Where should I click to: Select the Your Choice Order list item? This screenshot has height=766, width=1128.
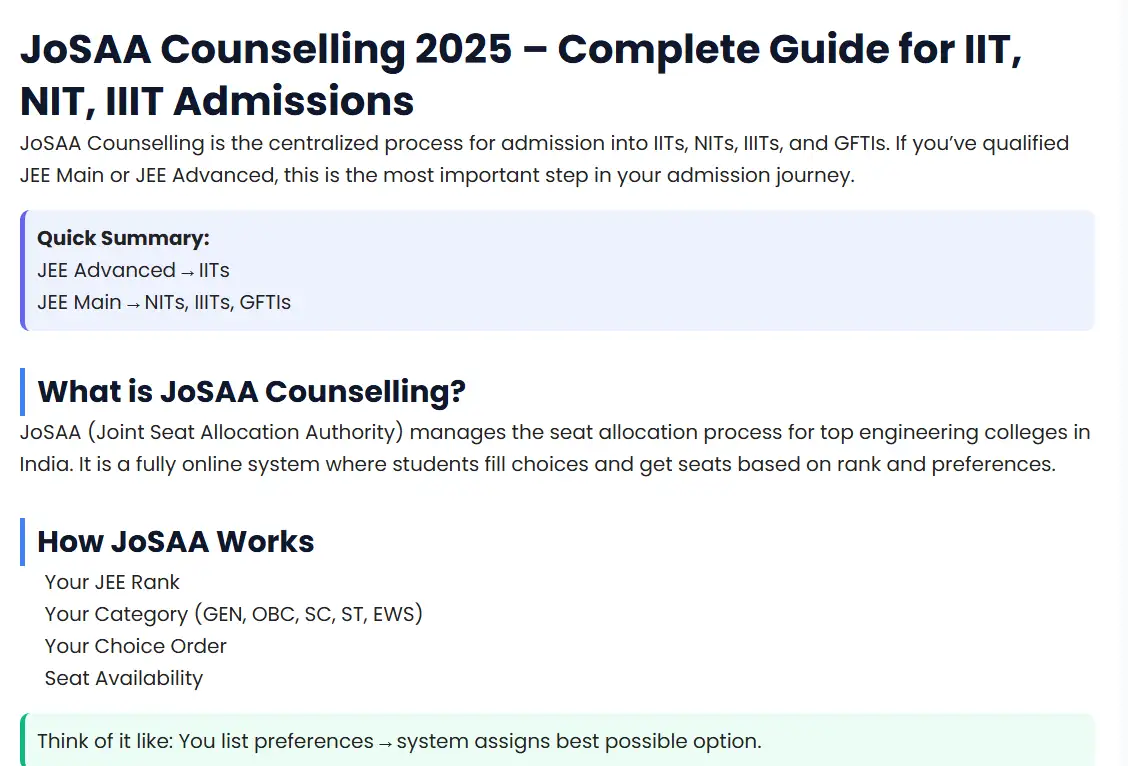point(135,646)
